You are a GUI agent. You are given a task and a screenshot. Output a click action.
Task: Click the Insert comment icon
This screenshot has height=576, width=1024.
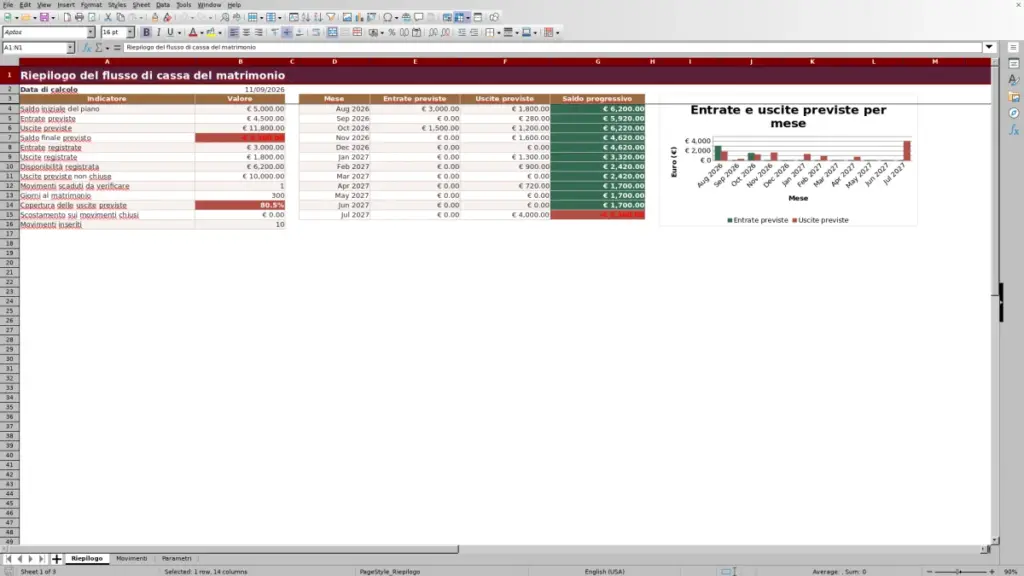click(x=419, y=18)
